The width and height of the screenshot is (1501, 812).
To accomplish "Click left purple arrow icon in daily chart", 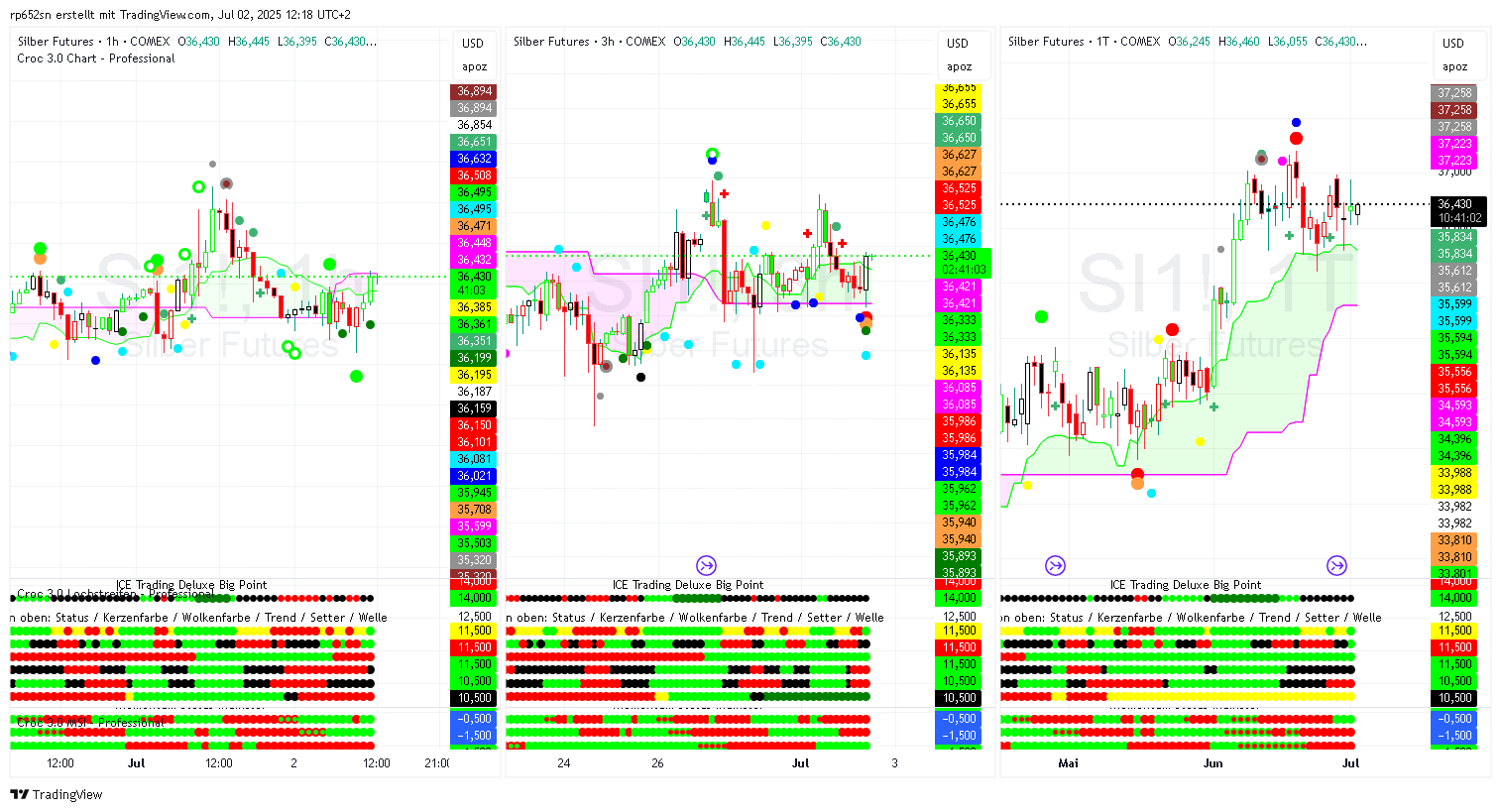I will [1055, 565].
